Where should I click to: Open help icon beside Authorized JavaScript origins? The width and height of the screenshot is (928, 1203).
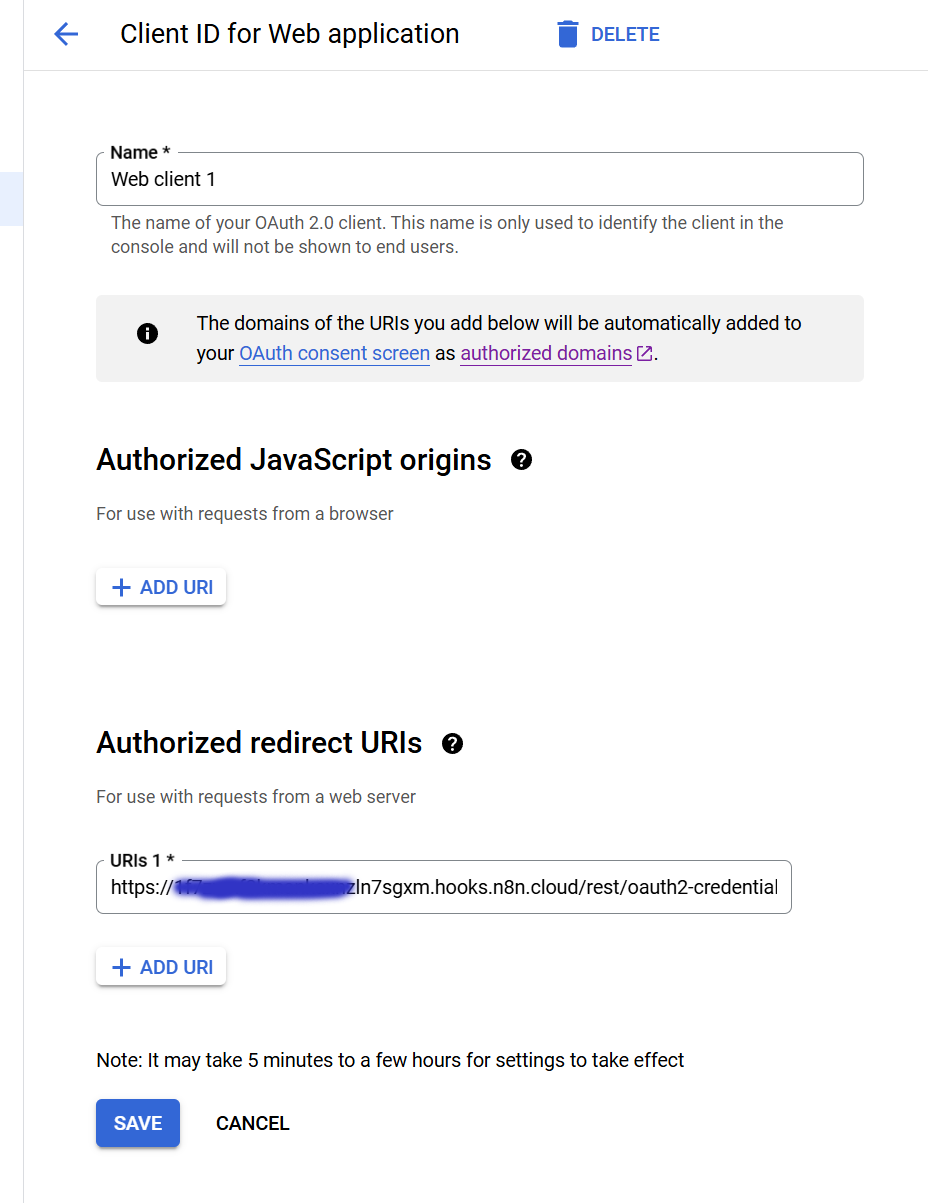[x=521, y=460]
